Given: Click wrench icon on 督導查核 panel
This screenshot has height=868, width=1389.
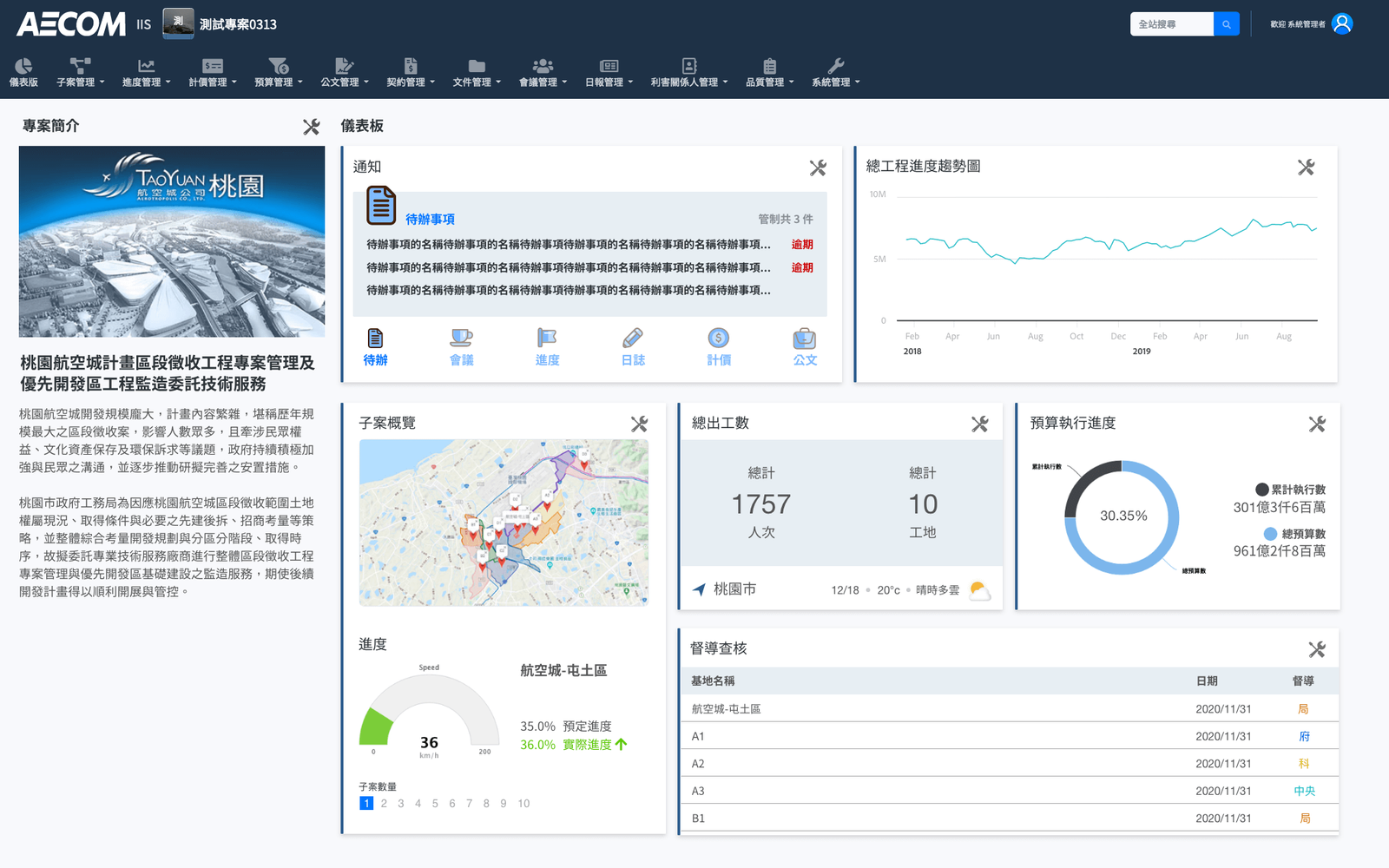Looking at the screenshot, I should [1316, 649].
